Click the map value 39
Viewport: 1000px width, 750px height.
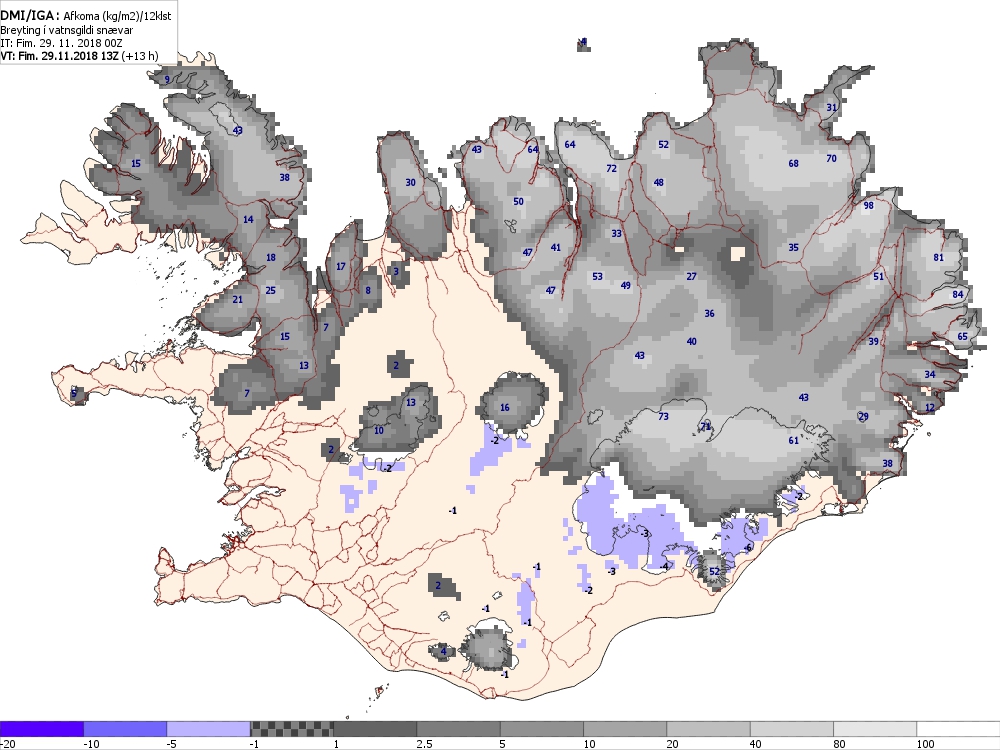pos(874,341)
